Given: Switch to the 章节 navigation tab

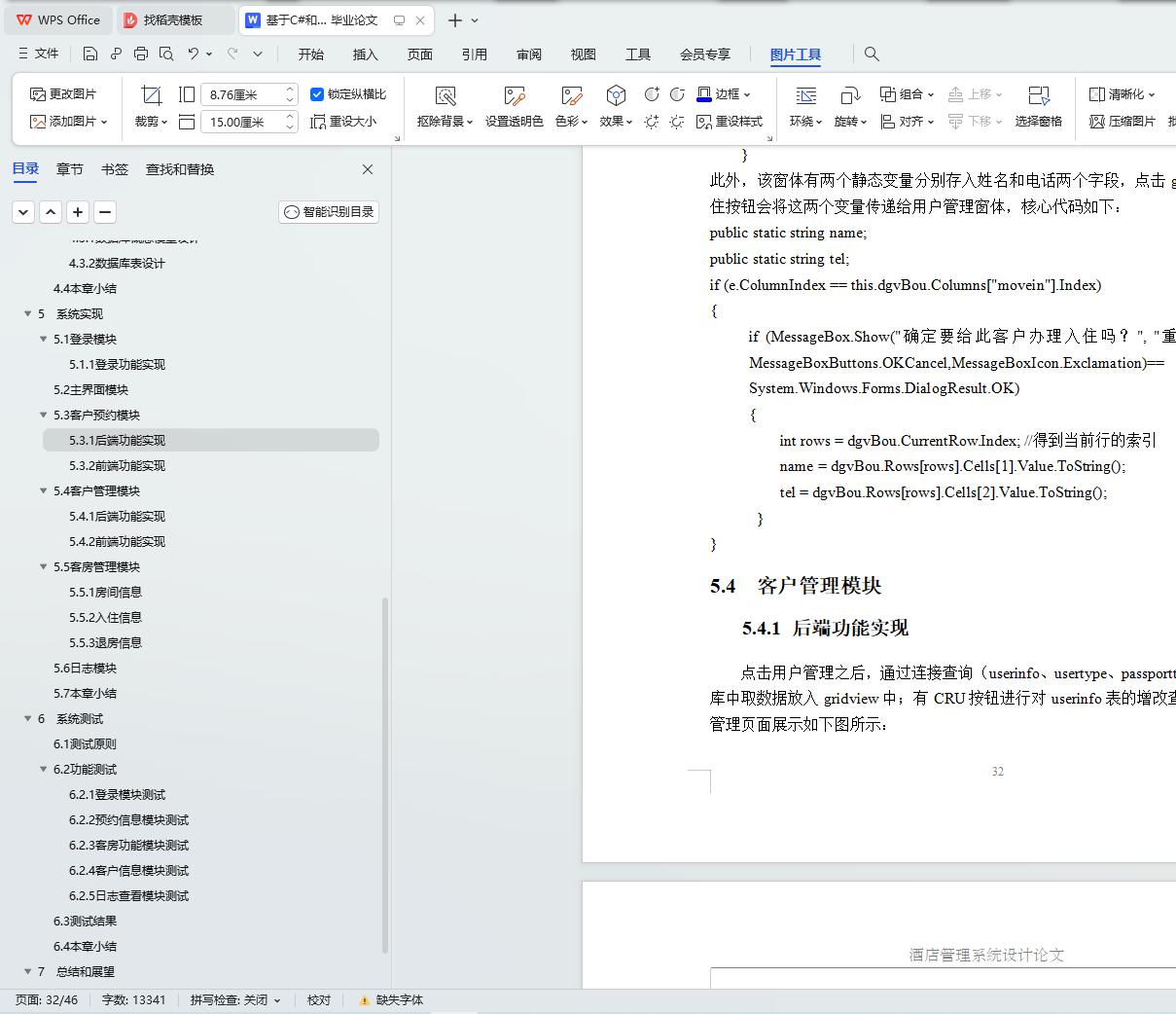Looking at the screenshot, I should click(70, 169).
